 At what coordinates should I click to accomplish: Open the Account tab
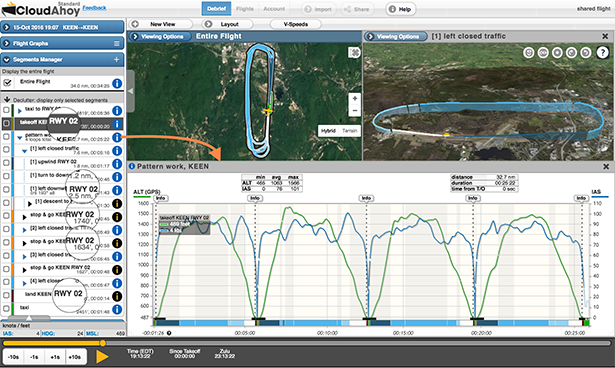(x=274, y=9)
